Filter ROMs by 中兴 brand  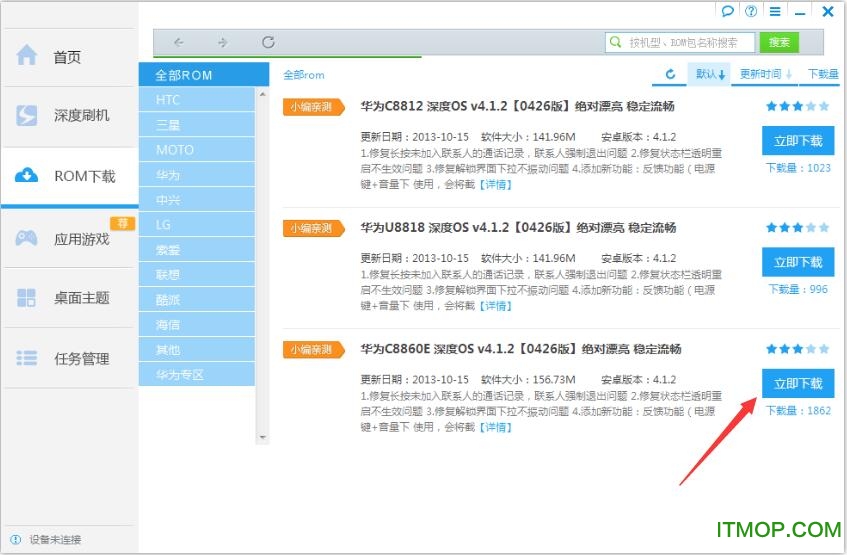[197, 200]
